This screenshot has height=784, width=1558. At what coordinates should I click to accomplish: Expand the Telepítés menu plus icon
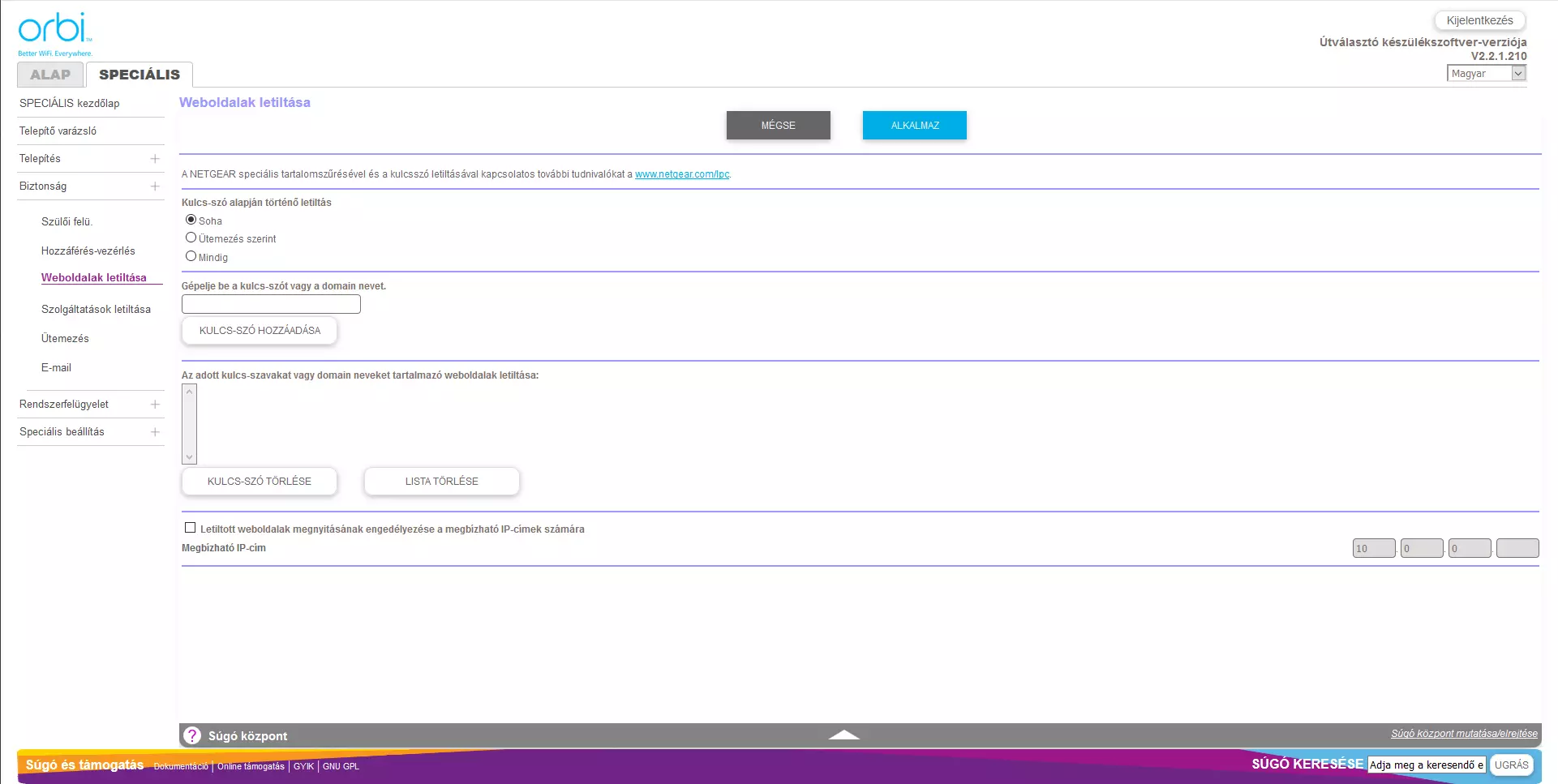[x=155, y=159]
